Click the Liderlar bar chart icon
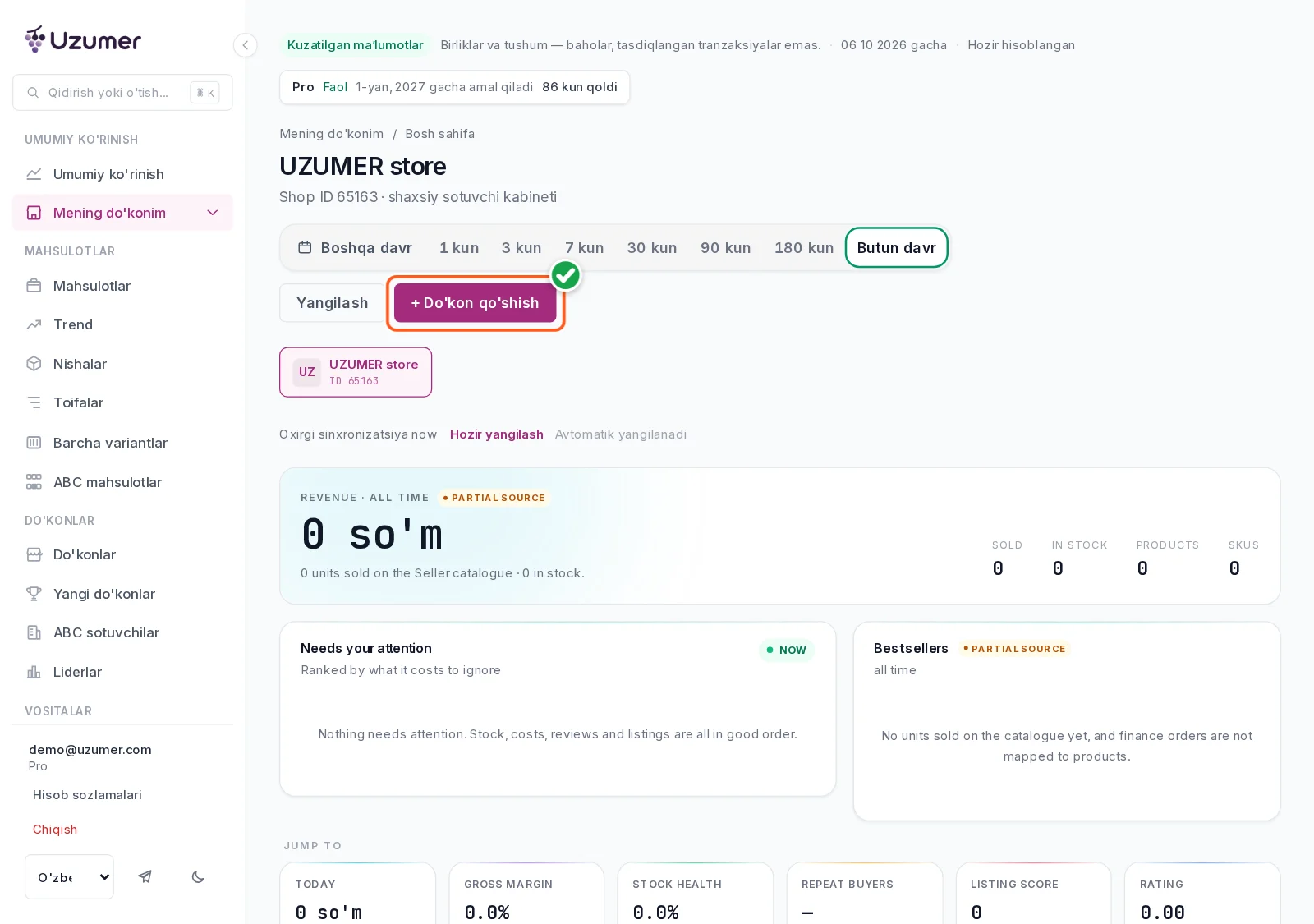 click(34, 672)
